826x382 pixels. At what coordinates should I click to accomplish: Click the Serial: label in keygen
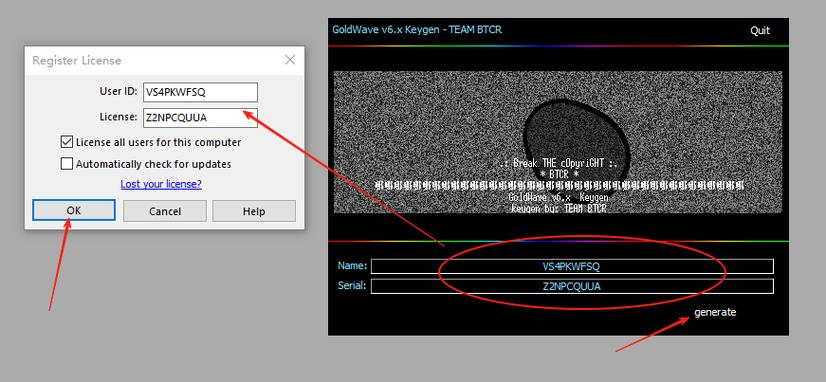pos(351,286)
